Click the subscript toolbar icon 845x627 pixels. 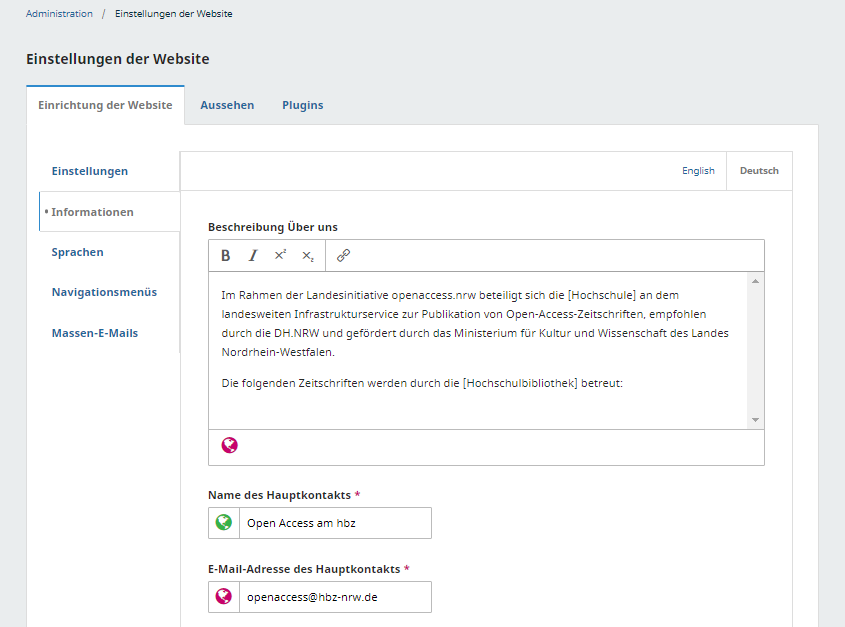pyautogui.click(x=308, y=255)
